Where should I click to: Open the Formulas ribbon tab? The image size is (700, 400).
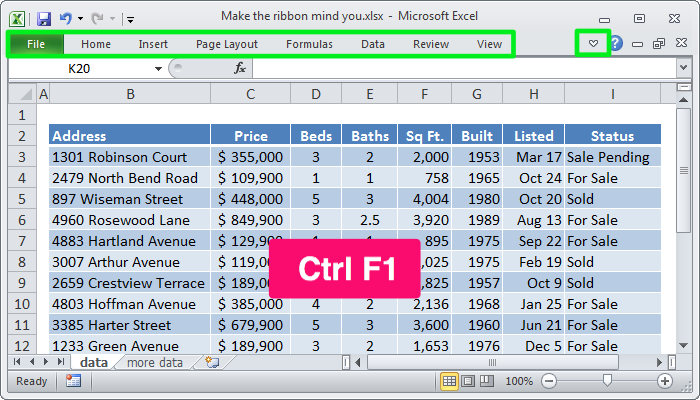click(309, 44)
